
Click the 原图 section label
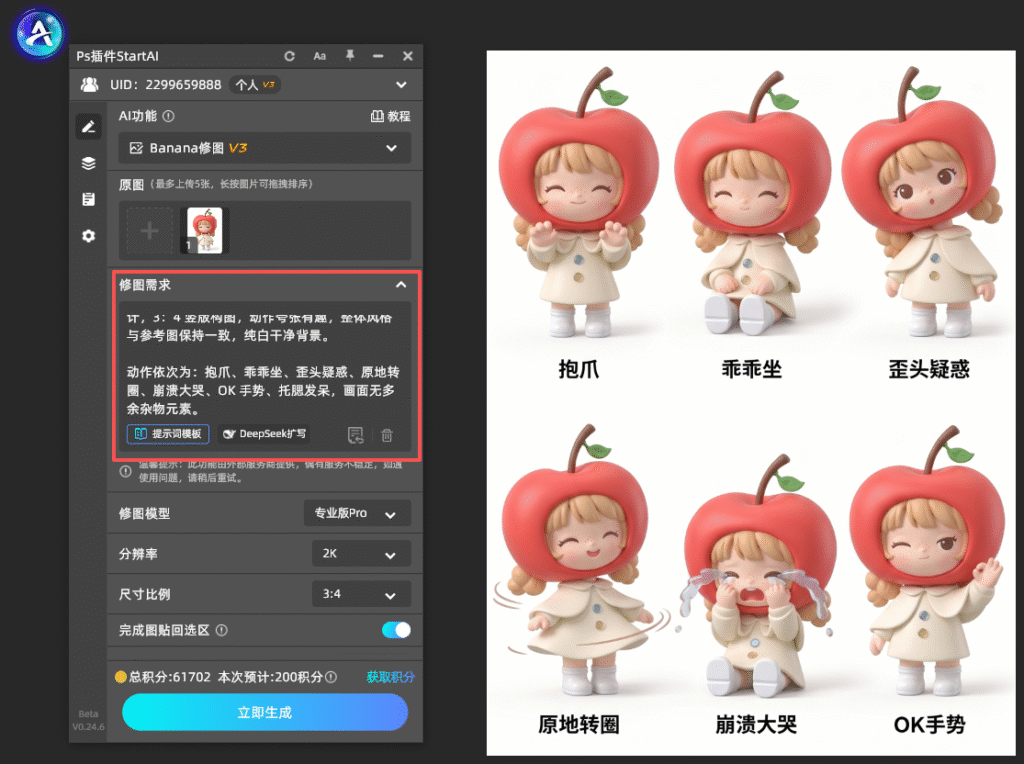tap(131, 185)
